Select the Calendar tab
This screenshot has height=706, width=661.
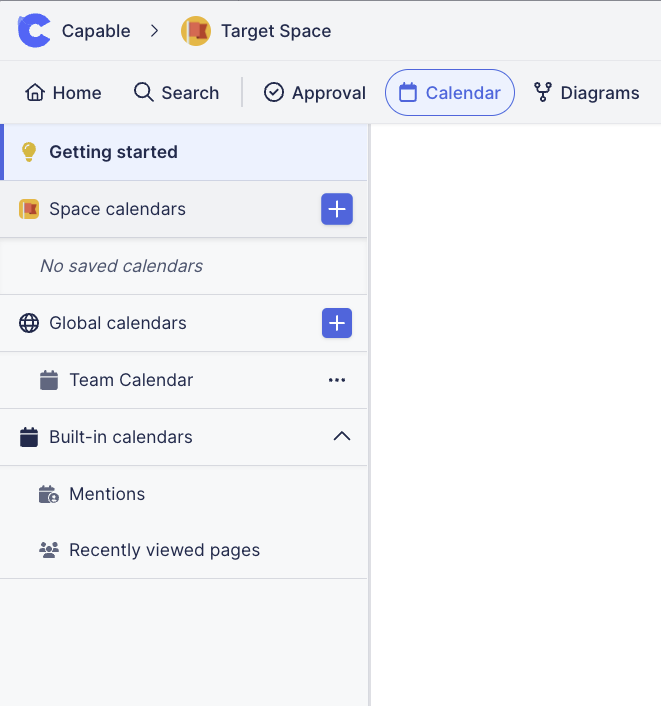click(x=450, y=93)
